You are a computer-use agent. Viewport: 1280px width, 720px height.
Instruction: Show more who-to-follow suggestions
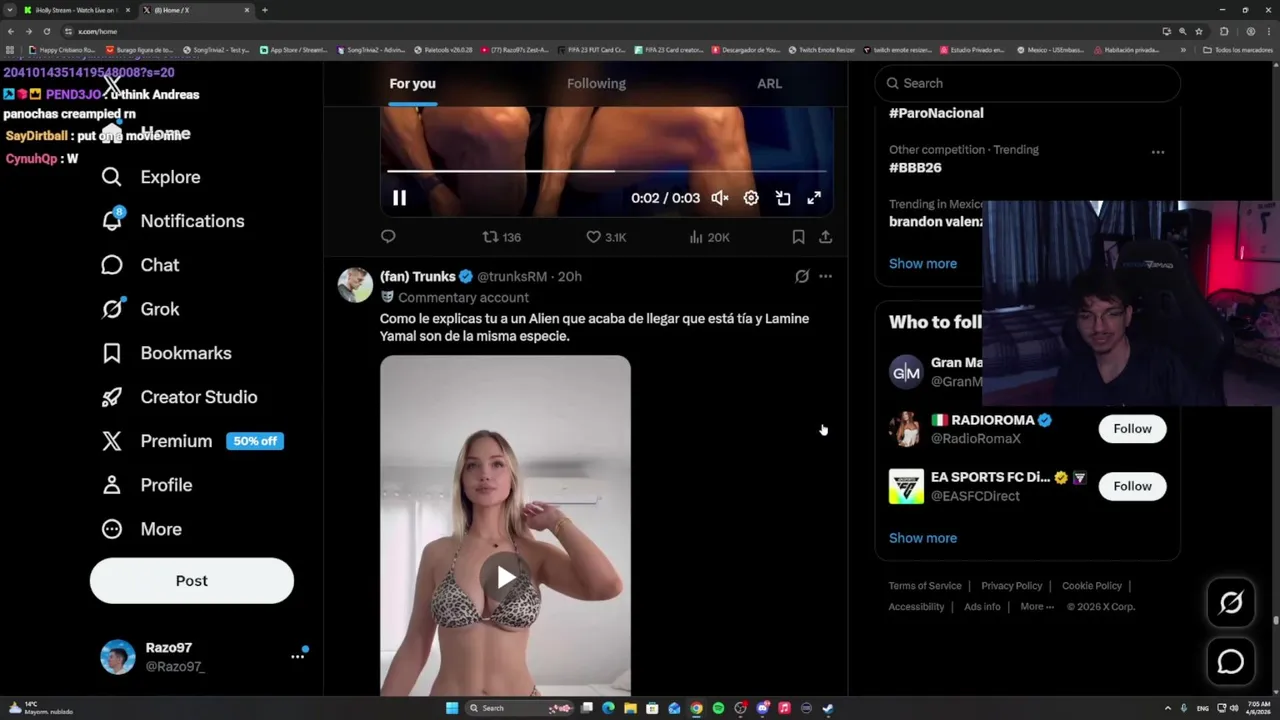click(923, 538)
